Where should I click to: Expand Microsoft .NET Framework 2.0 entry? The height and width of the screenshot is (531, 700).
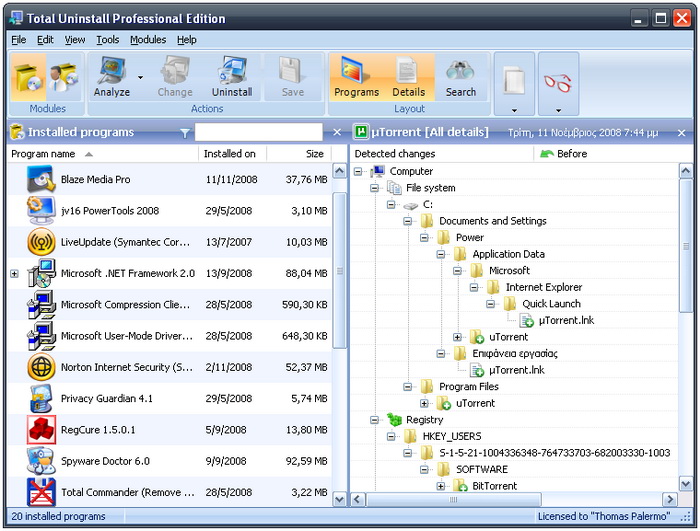coord(14,274)
